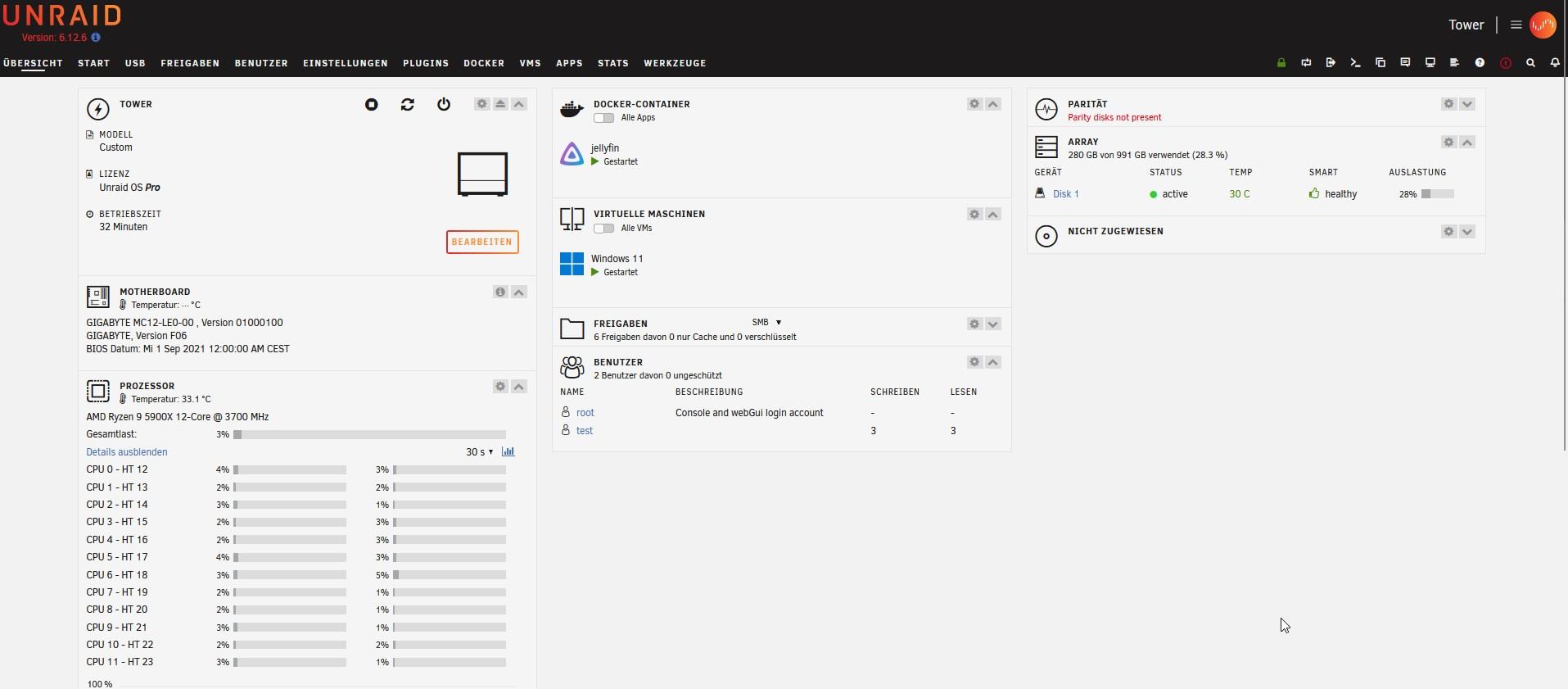Click the server case image in Tower panel

(x=482, y=174)
